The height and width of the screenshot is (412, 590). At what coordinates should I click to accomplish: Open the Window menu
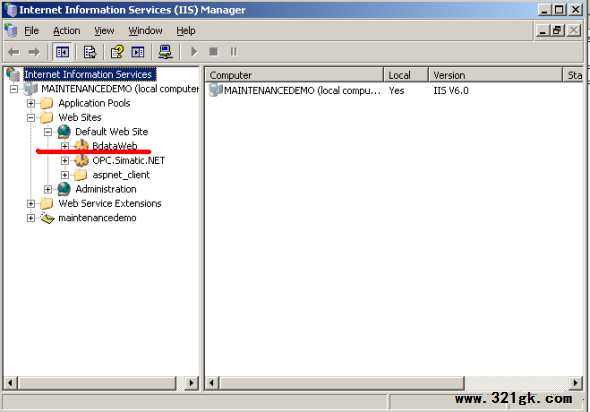click(145, 30)
